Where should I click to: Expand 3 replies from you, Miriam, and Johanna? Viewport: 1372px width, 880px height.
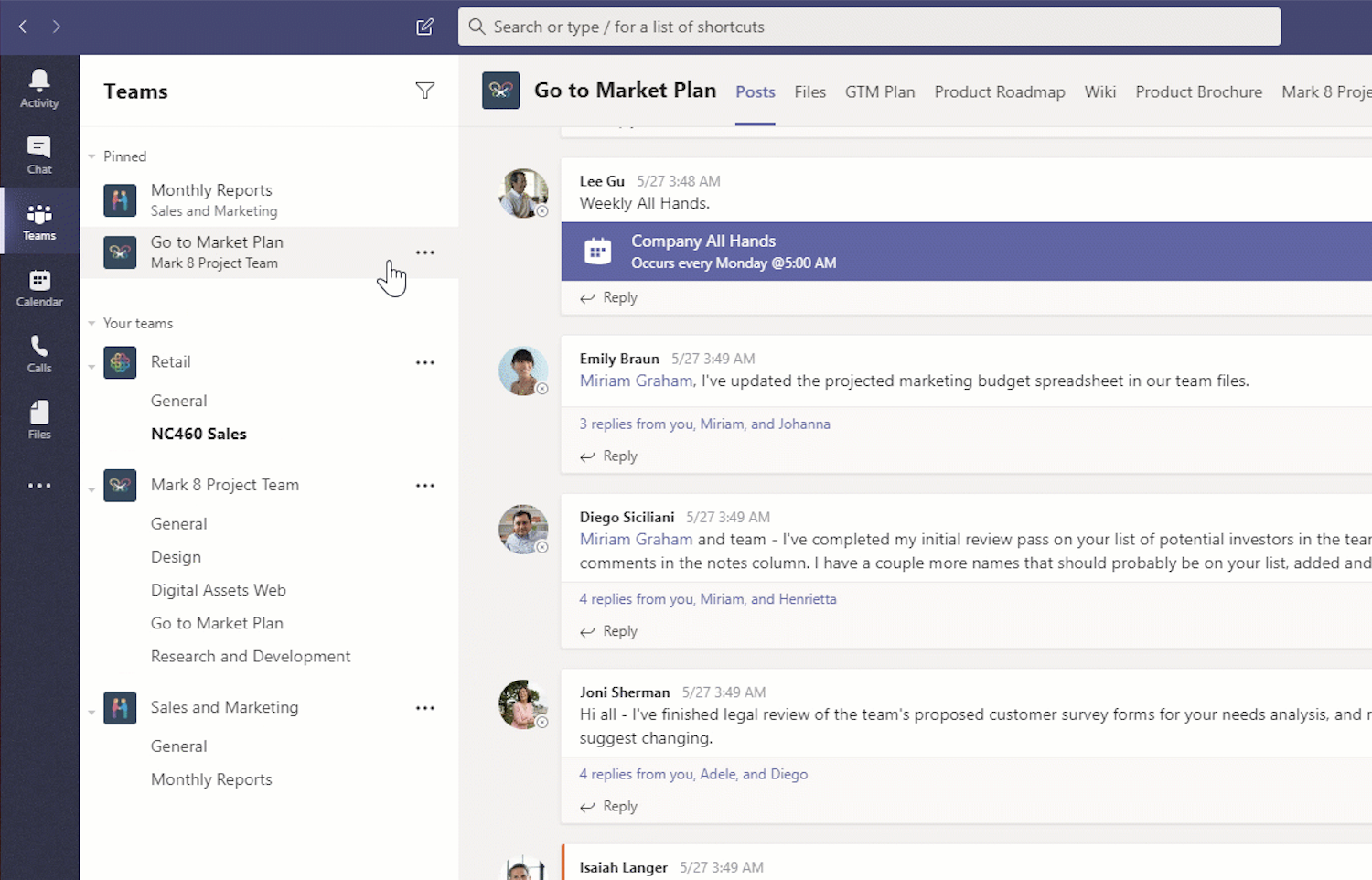(x=705, y=424)
